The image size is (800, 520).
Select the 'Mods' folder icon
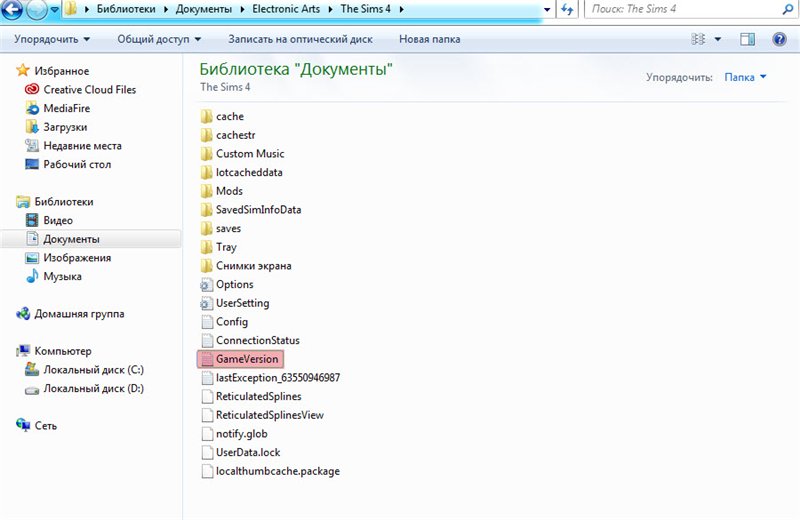tap(206, 191)
